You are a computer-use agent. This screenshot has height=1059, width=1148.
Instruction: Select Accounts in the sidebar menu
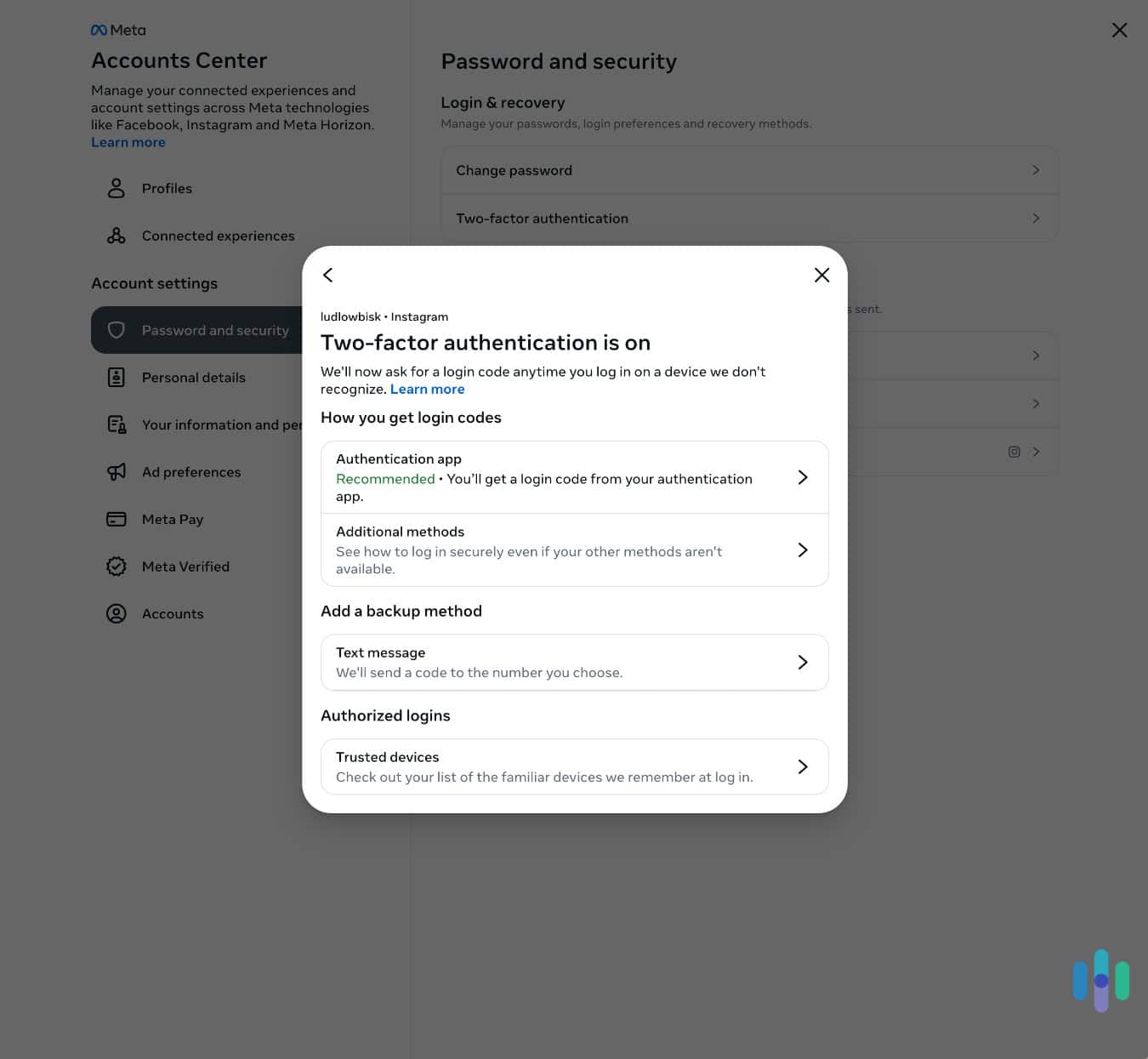[173, 613]
